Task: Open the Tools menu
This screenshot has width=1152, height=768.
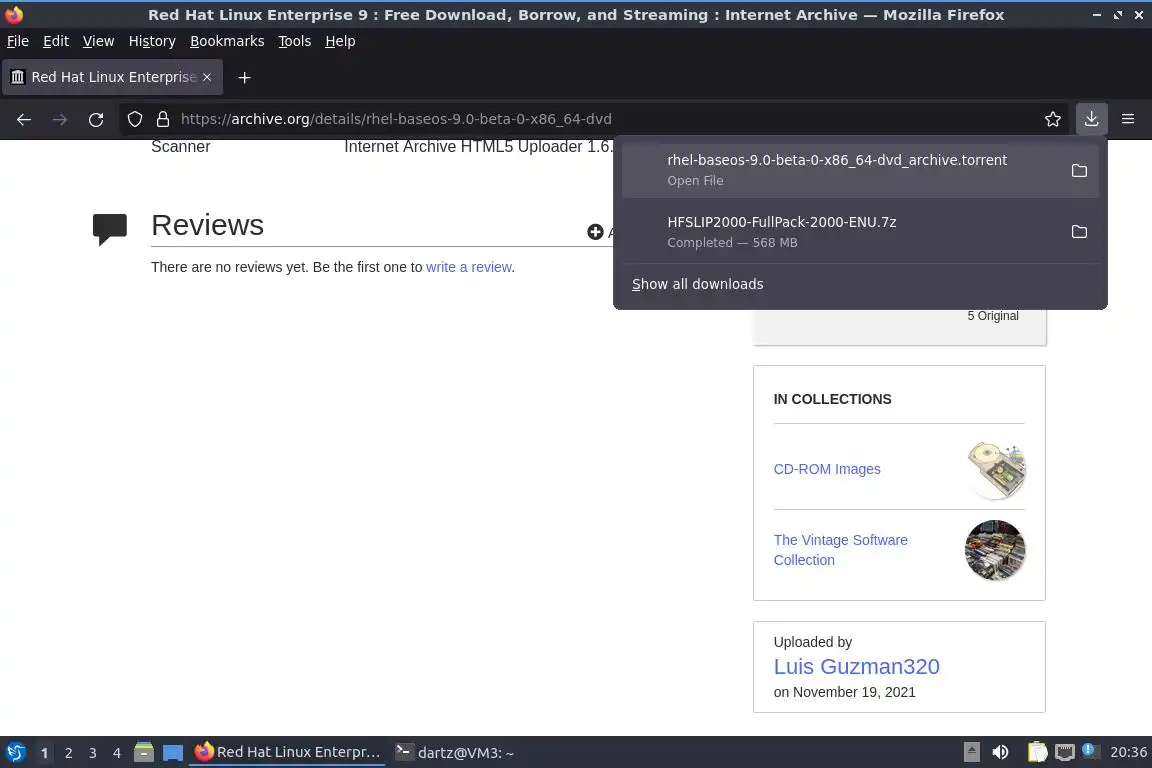Action: coord(295,41)
